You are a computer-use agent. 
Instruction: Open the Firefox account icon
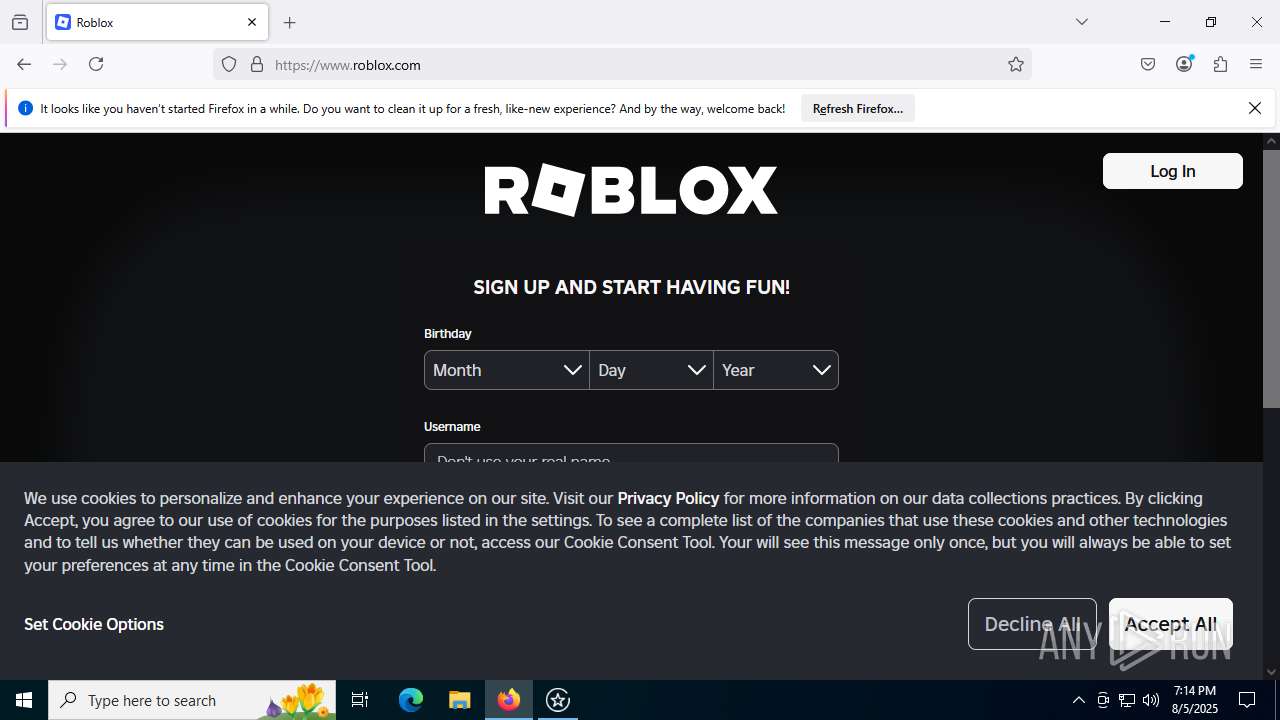click(1184, 64)
